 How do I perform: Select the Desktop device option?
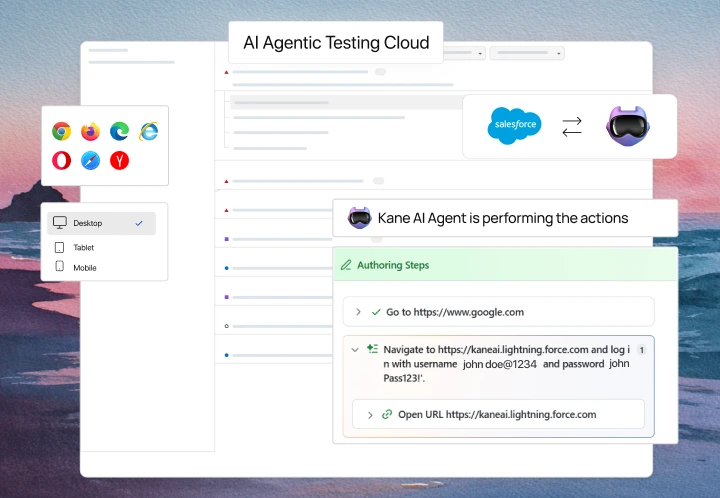[x=101, y=223]
